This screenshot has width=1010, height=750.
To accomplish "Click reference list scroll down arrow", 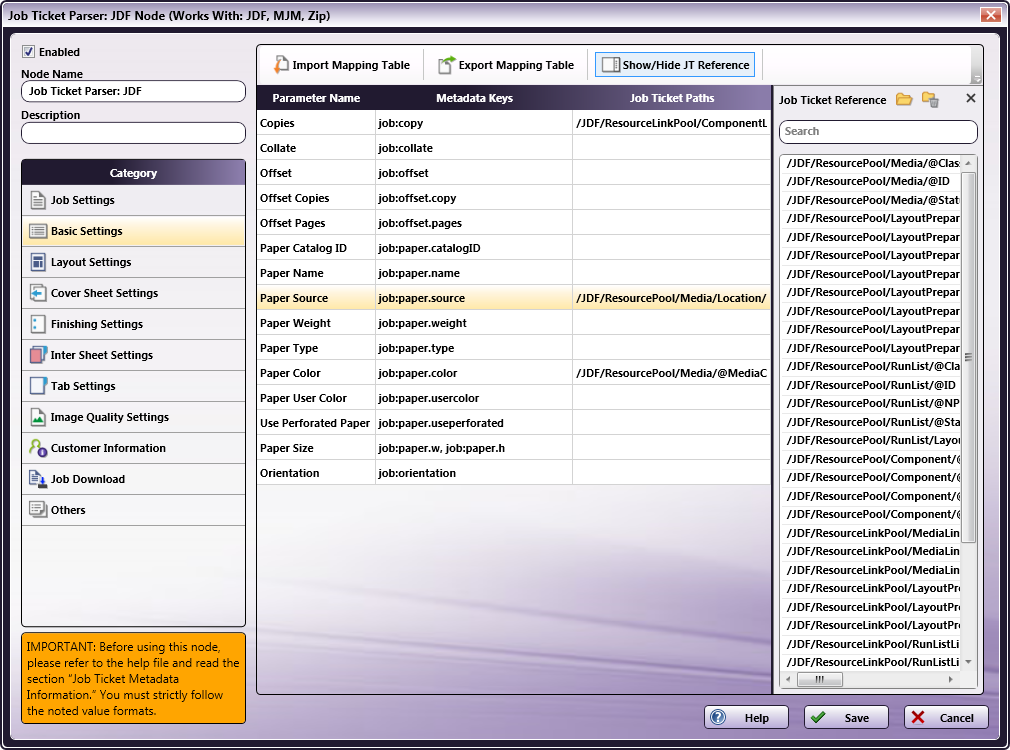I will 968,662.
